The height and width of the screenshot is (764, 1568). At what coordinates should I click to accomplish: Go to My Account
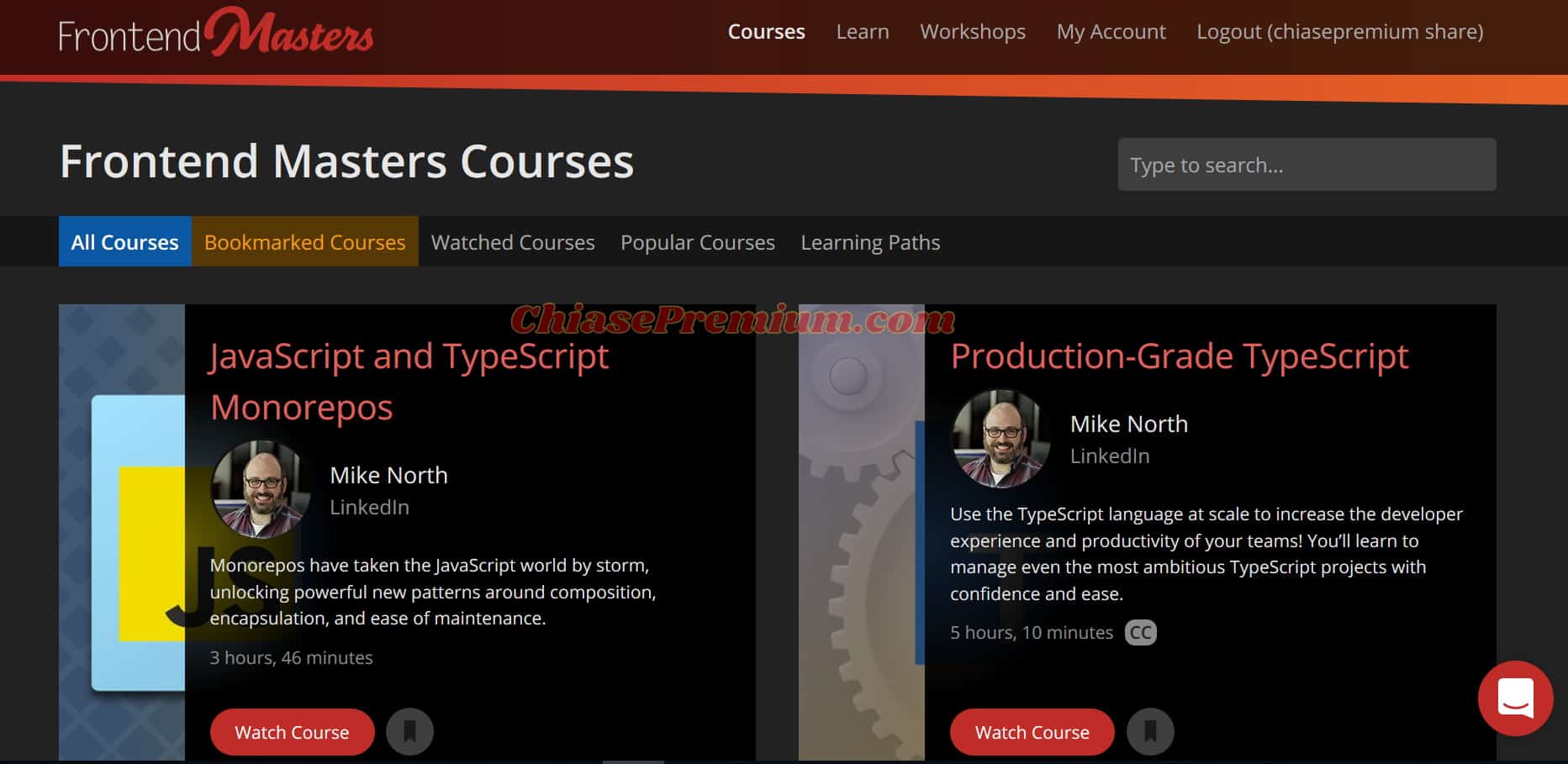pos(1111,32)
